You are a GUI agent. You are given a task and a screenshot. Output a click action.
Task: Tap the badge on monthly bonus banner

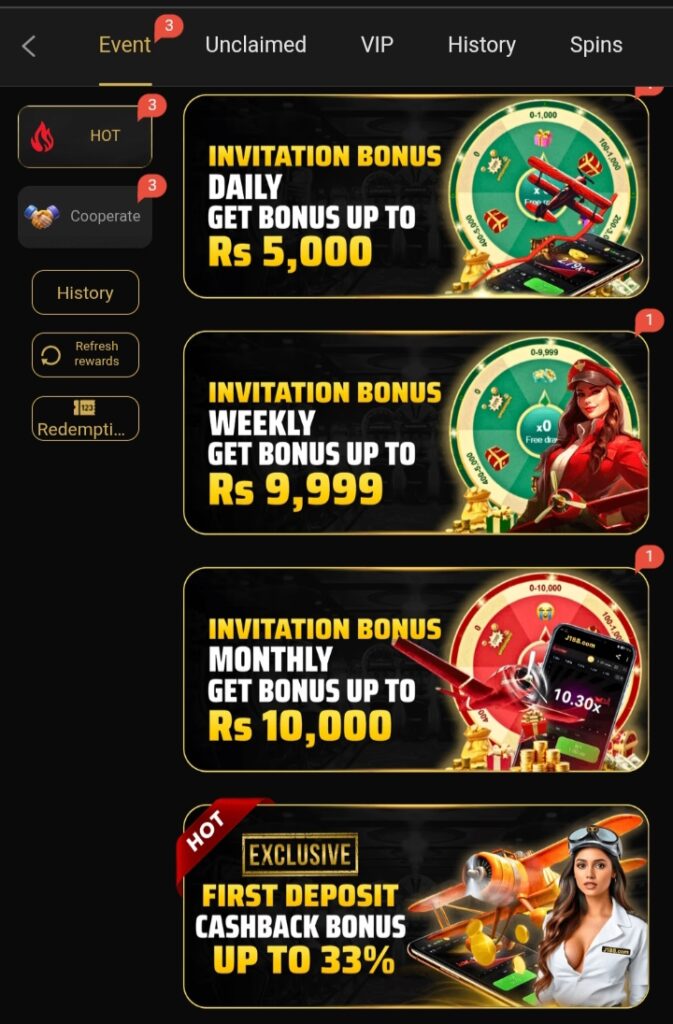click(648, 556)
